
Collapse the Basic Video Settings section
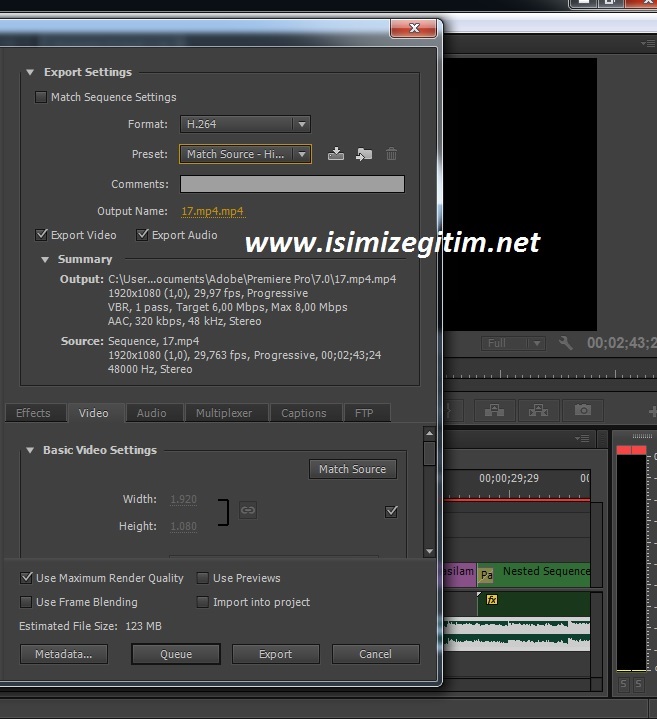click(30, 450)
